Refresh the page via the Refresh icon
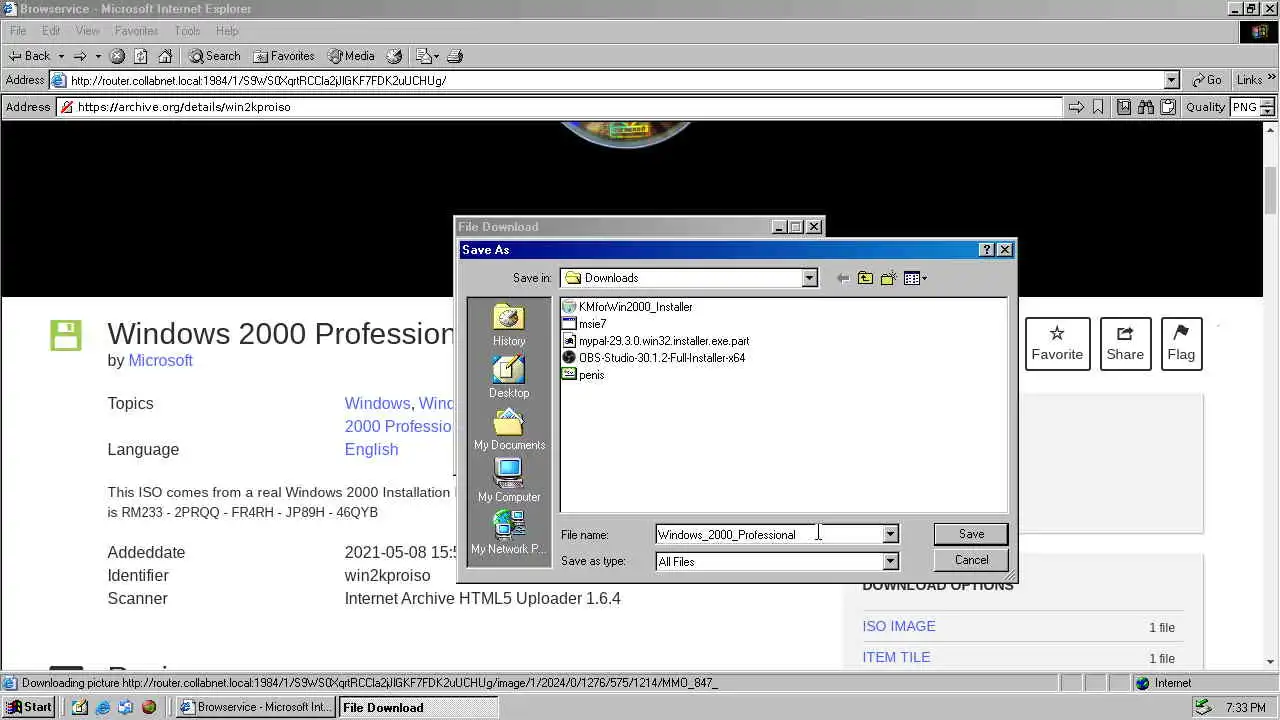1280x720 pixels. (141, 56)
